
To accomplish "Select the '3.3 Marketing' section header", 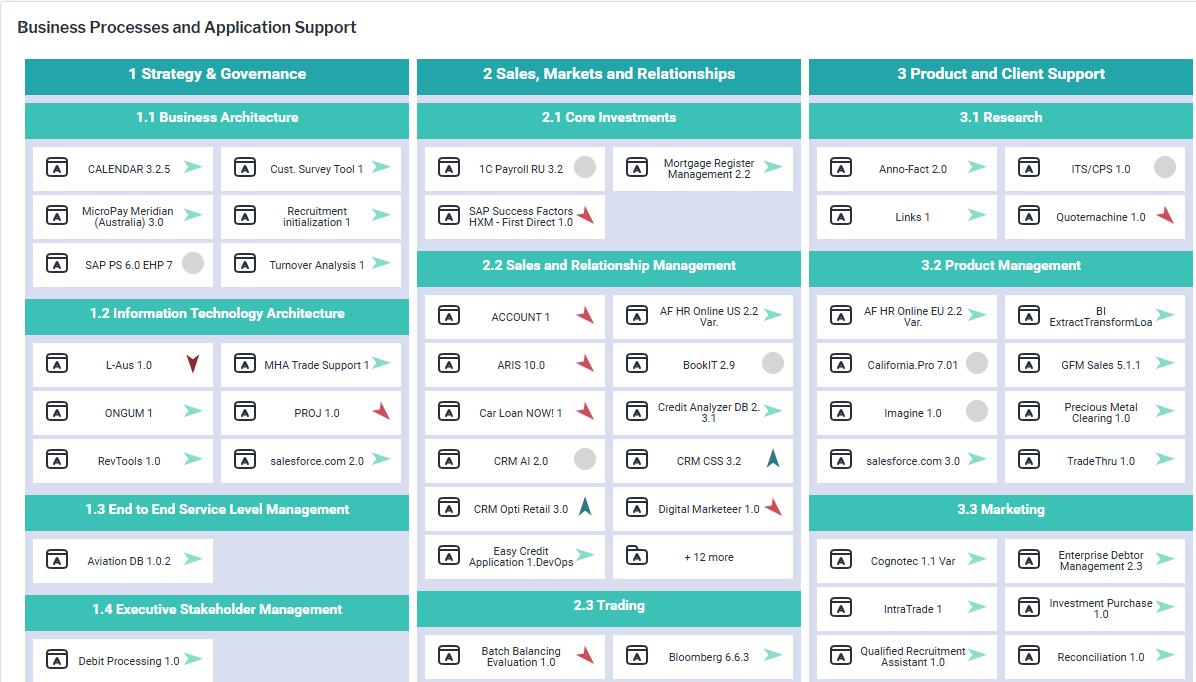I will [1001, 510].
